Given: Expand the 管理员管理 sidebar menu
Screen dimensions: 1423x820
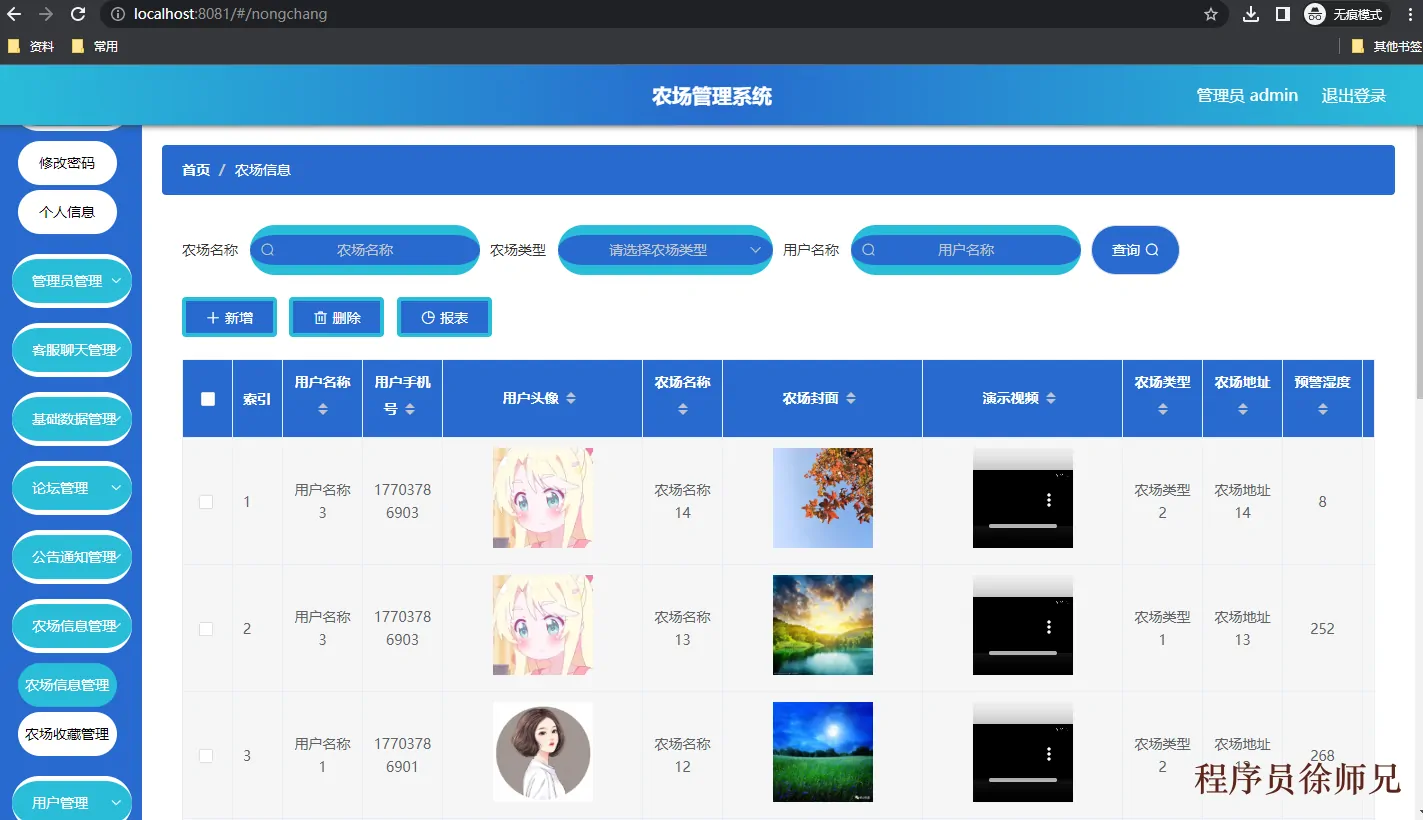Looking at the screenshot, I should [x=72, y=281].
